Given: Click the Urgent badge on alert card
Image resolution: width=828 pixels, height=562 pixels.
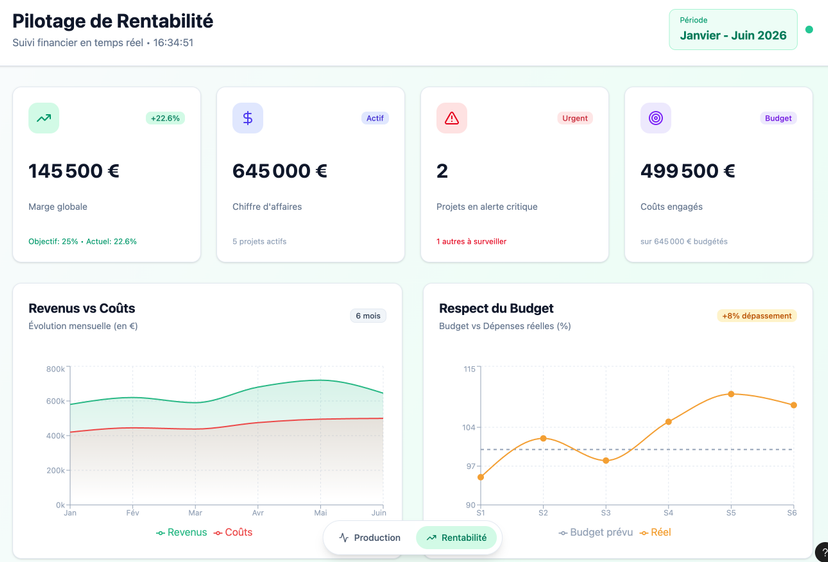Looking at the screenshot, I should pyautogui.click(x=575, y=118).
